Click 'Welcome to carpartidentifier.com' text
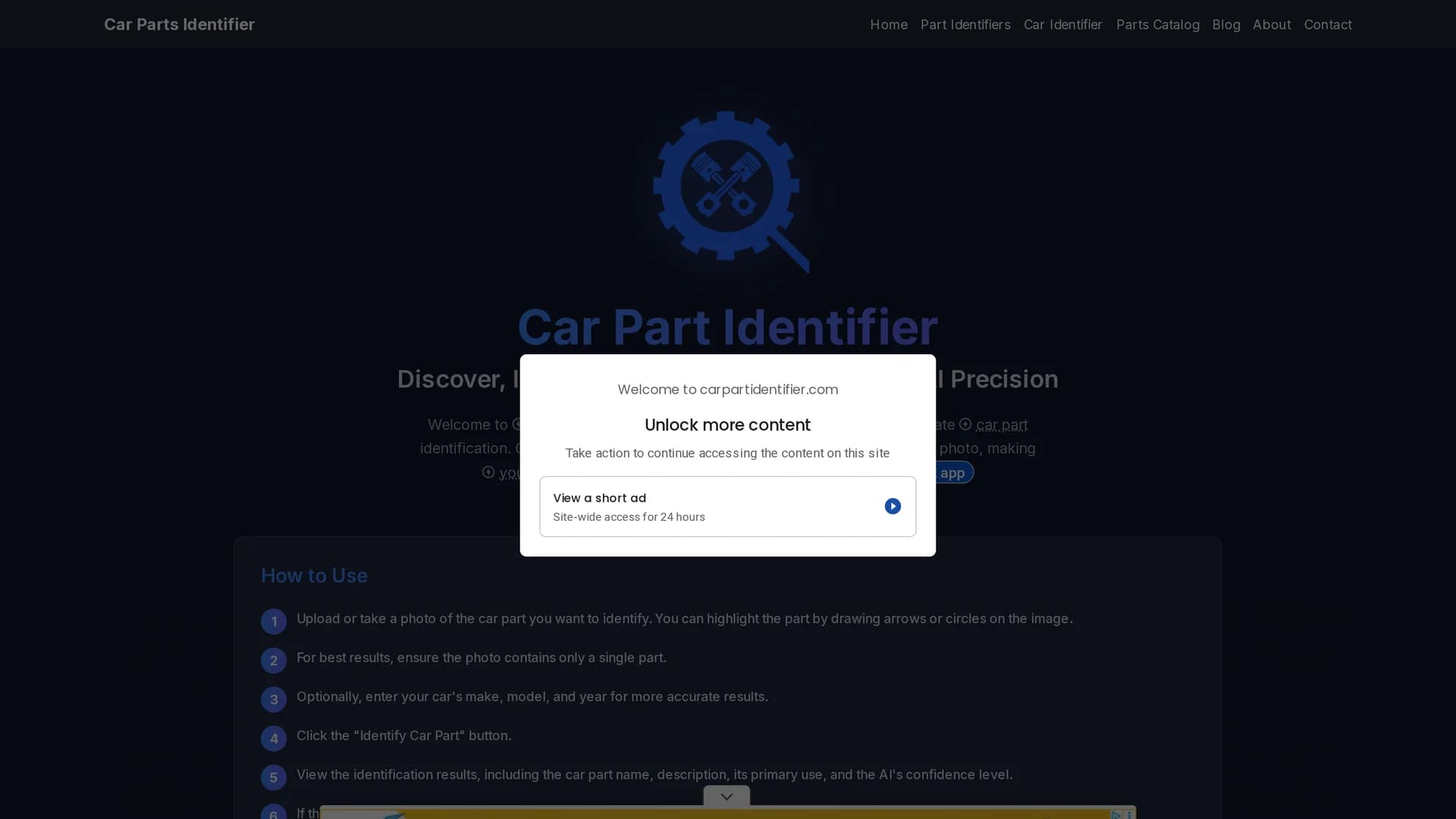The height and width of the screenshot is (819, 1456). point(727,389)
